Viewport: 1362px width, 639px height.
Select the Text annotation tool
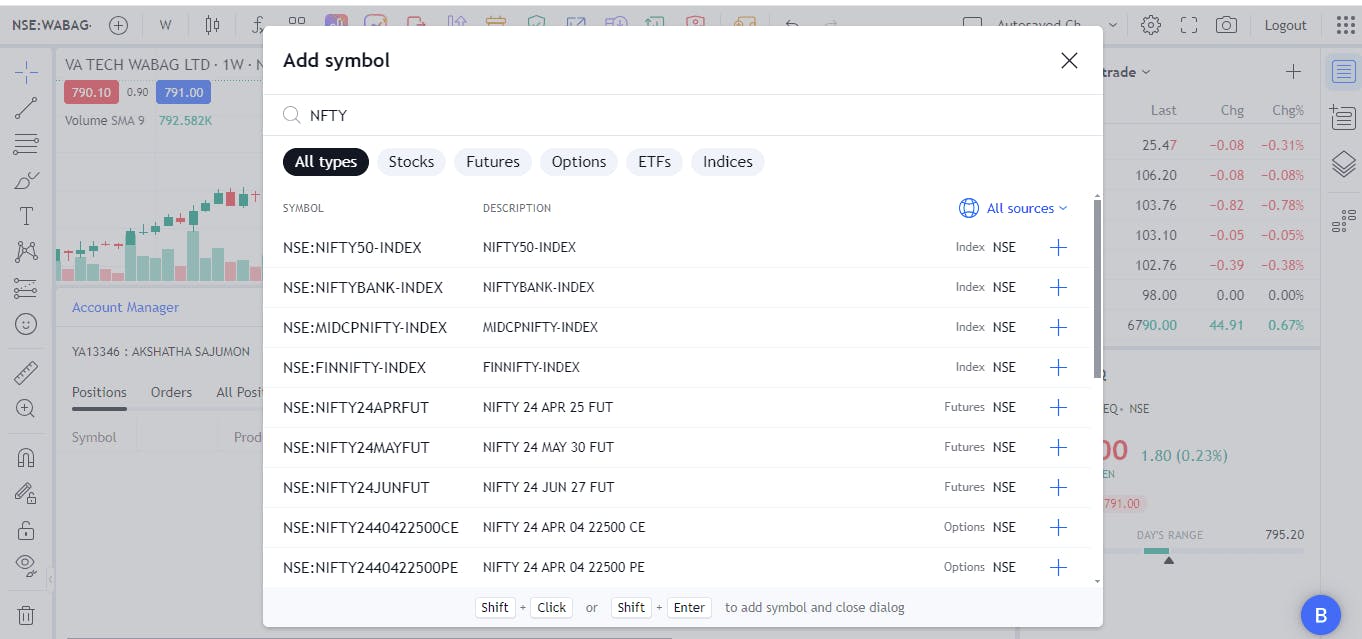pyautogui.click(x=27, y=216)
